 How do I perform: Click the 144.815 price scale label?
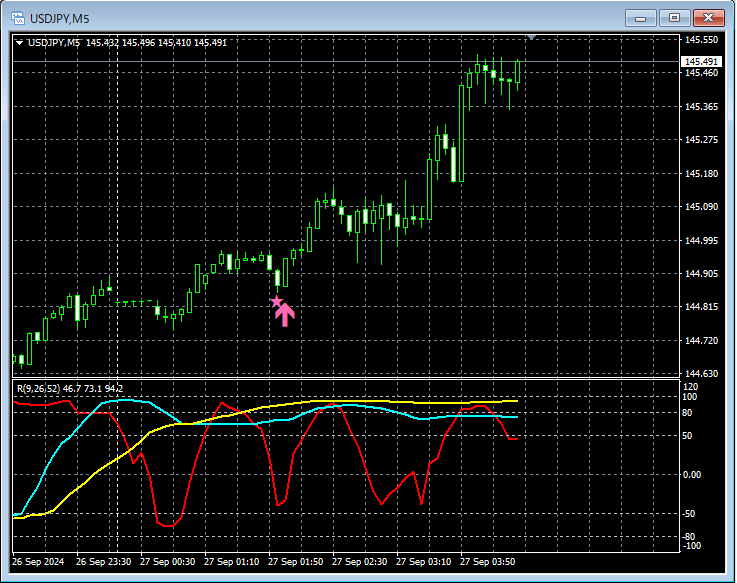(701, 307)
